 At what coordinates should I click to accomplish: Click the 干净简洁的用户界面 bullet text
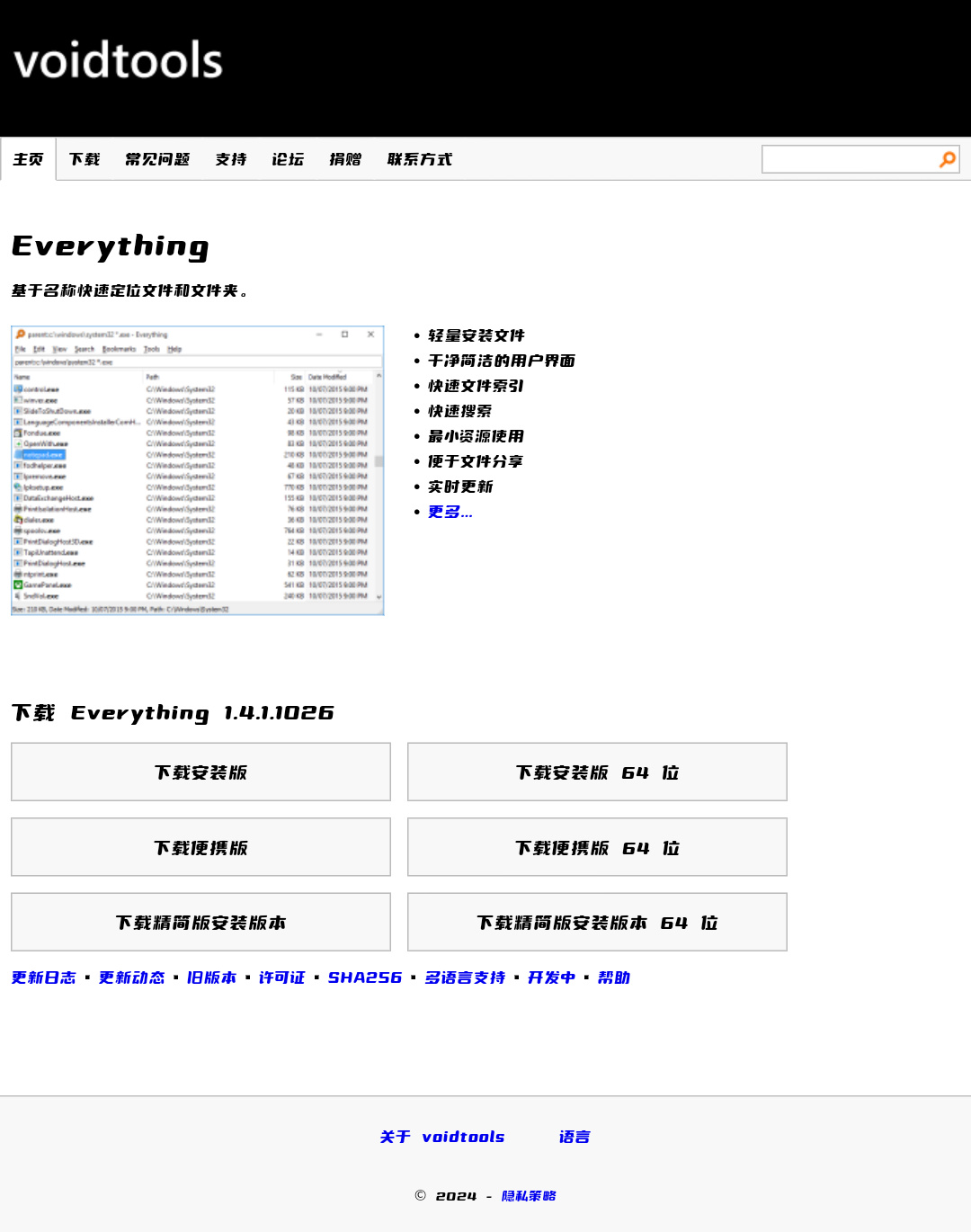pyautogui.click(x=502, y=361)
